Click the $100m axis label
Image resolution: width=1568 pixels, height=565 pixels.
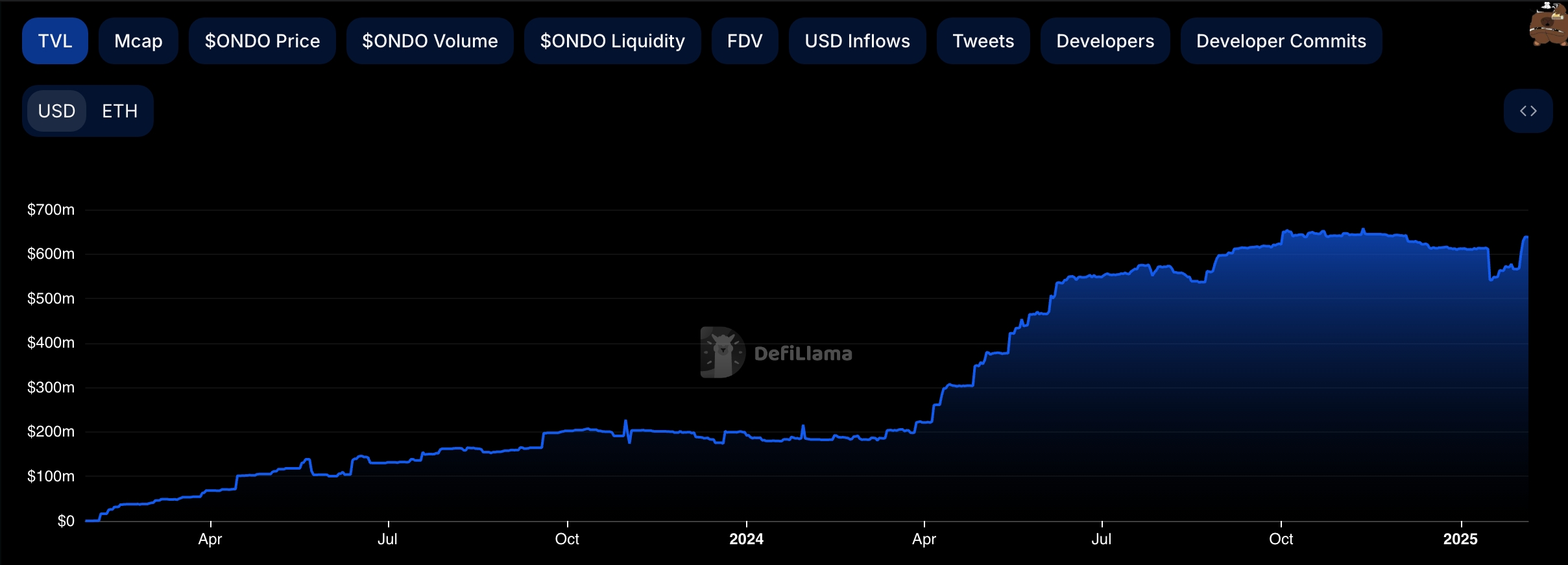click(x=51, y=476)
